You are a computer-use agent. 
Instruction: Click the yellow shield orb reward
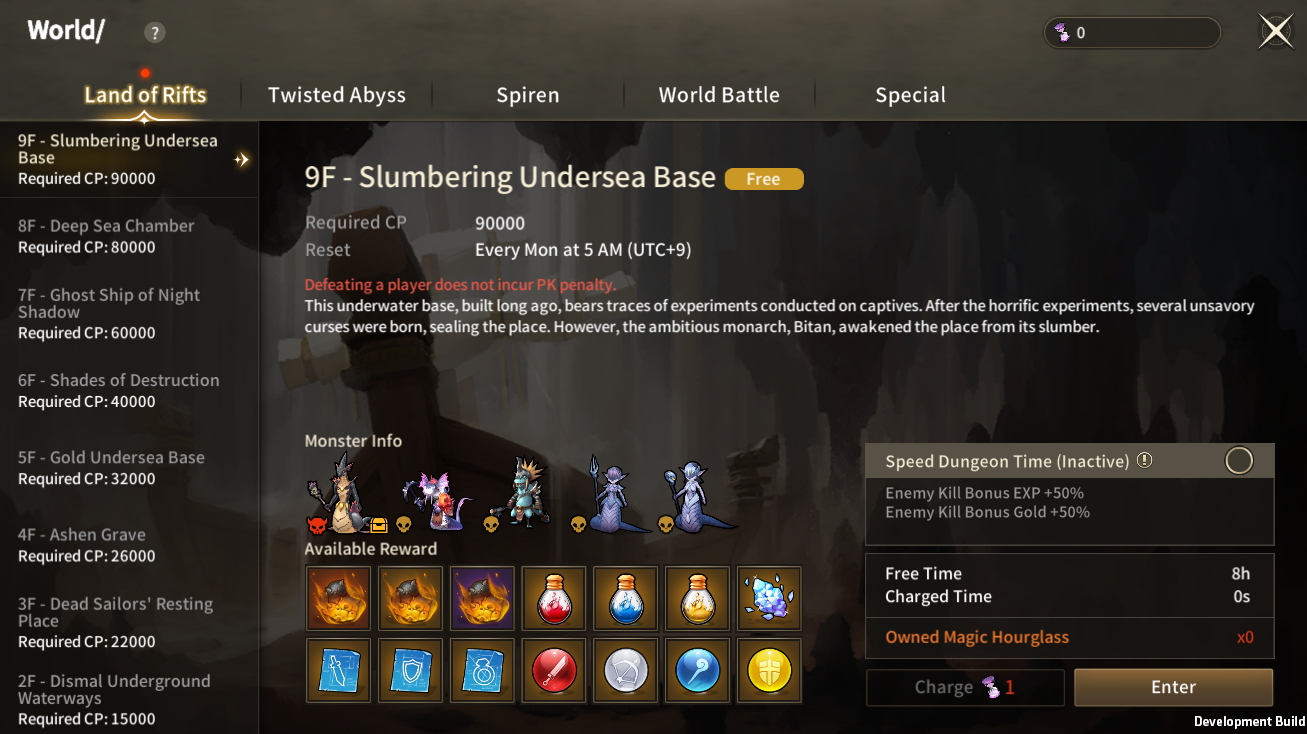pyautogui.click(x=770, y=671)
